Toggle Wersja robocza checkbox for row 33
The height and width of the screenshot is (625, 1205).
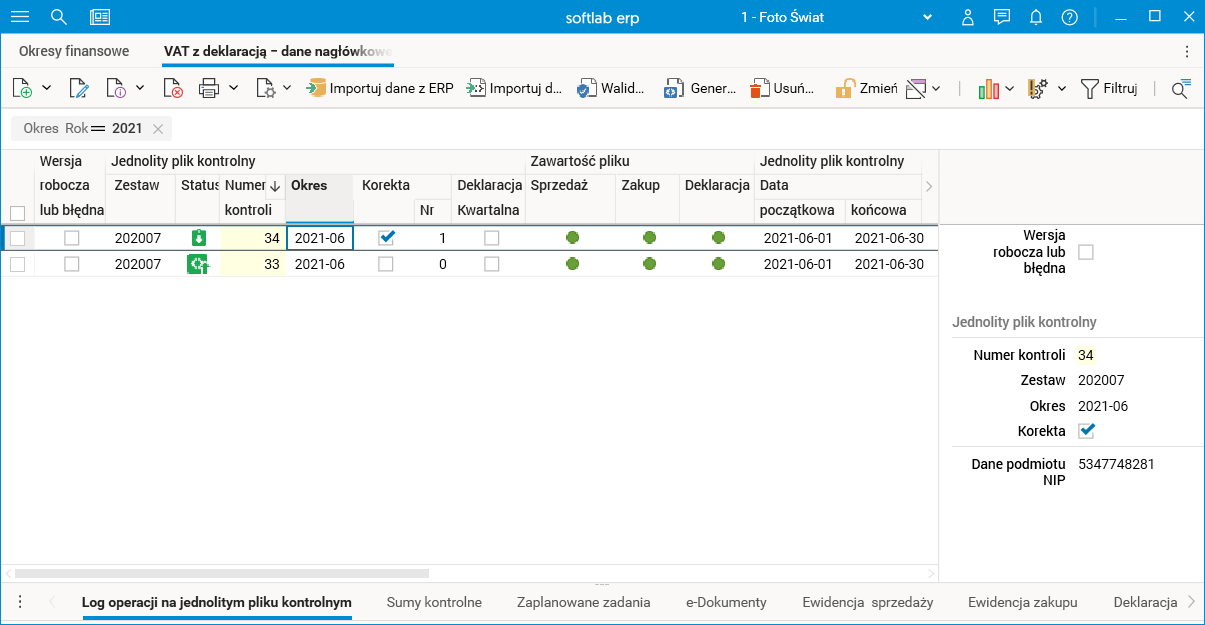pos(72,264)
